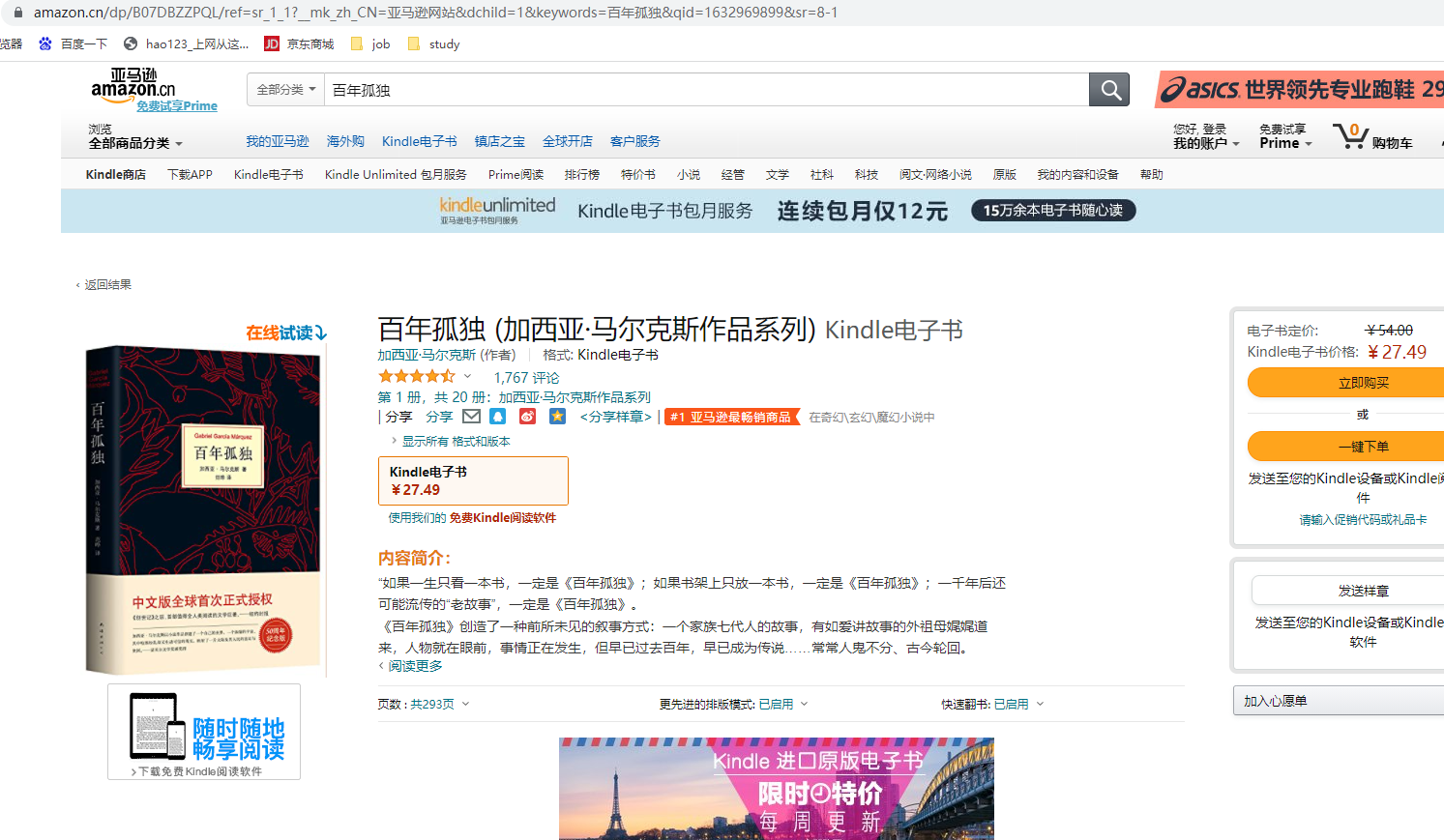Click <分享样章> link
The height and width of the screenshot is (840, 1444).
[616, 417]
